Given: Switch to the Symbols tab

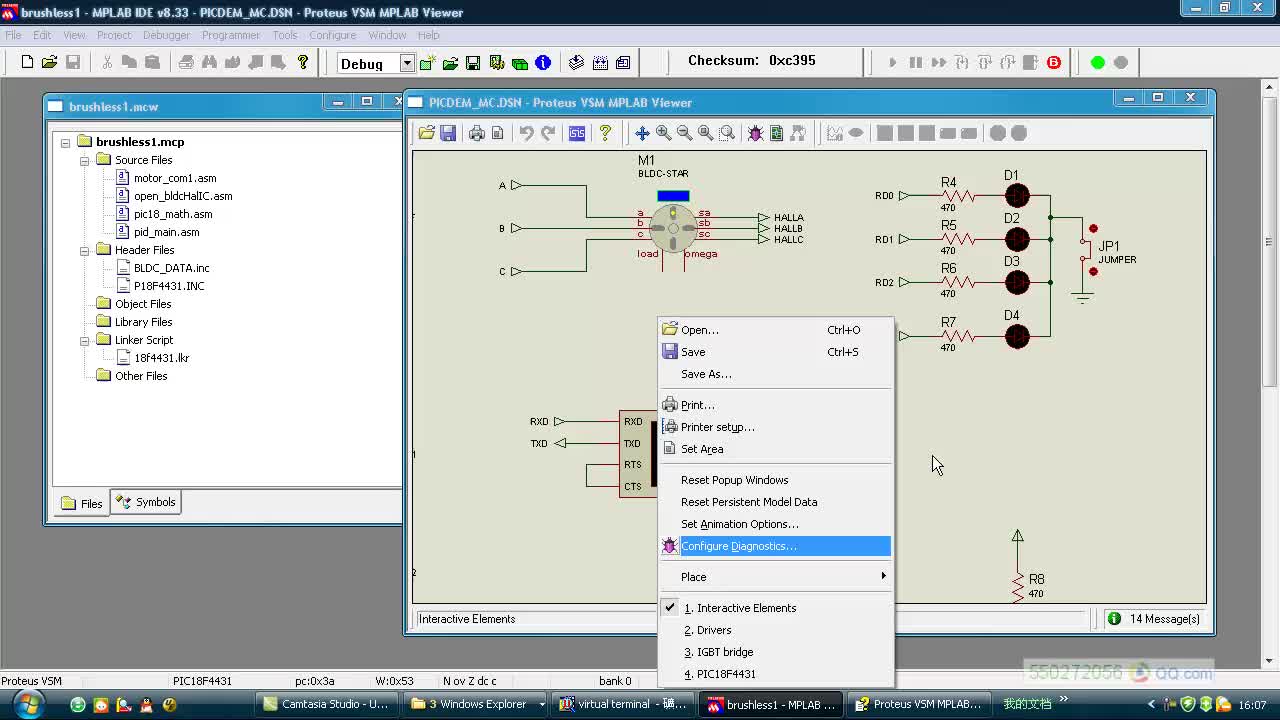Looking at the screenshot, I should (x=146, y=502).
